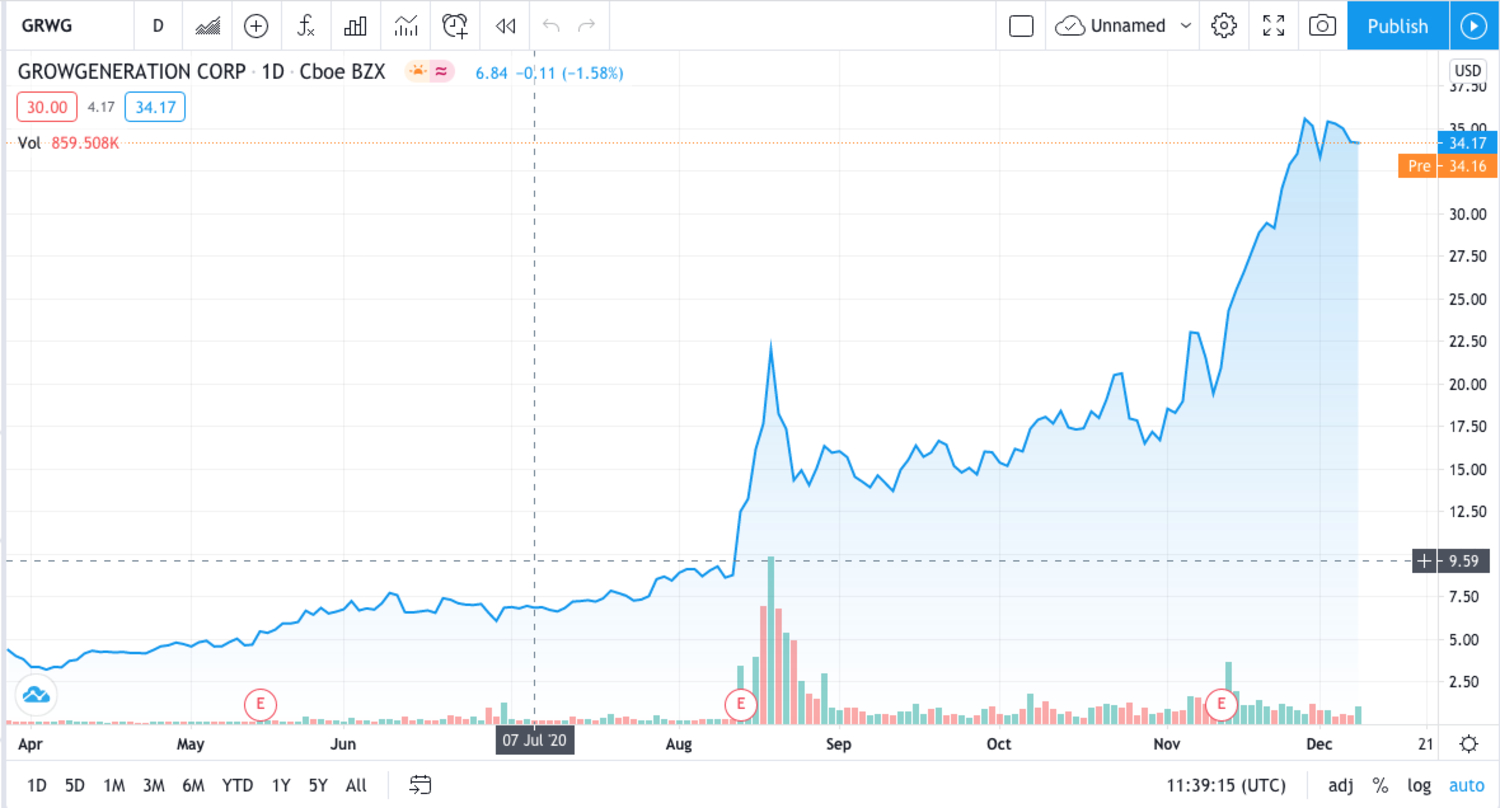The width and height of the screenshot is (1500, 808).
Task: Take a snapshot with camera icon
Action: 1322,26
